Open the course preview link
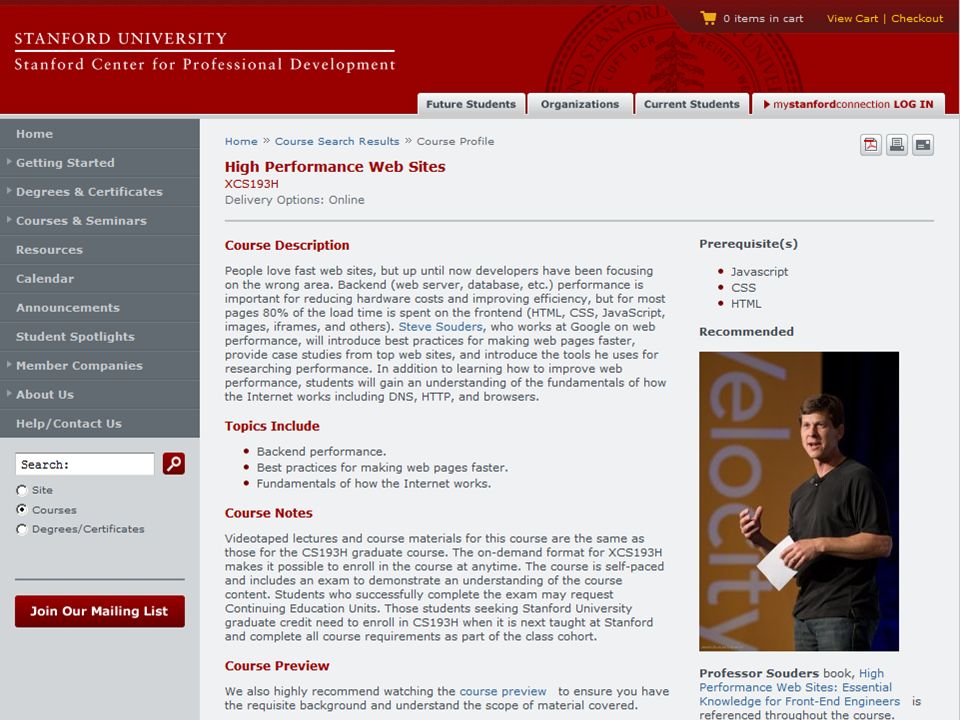 503,691
